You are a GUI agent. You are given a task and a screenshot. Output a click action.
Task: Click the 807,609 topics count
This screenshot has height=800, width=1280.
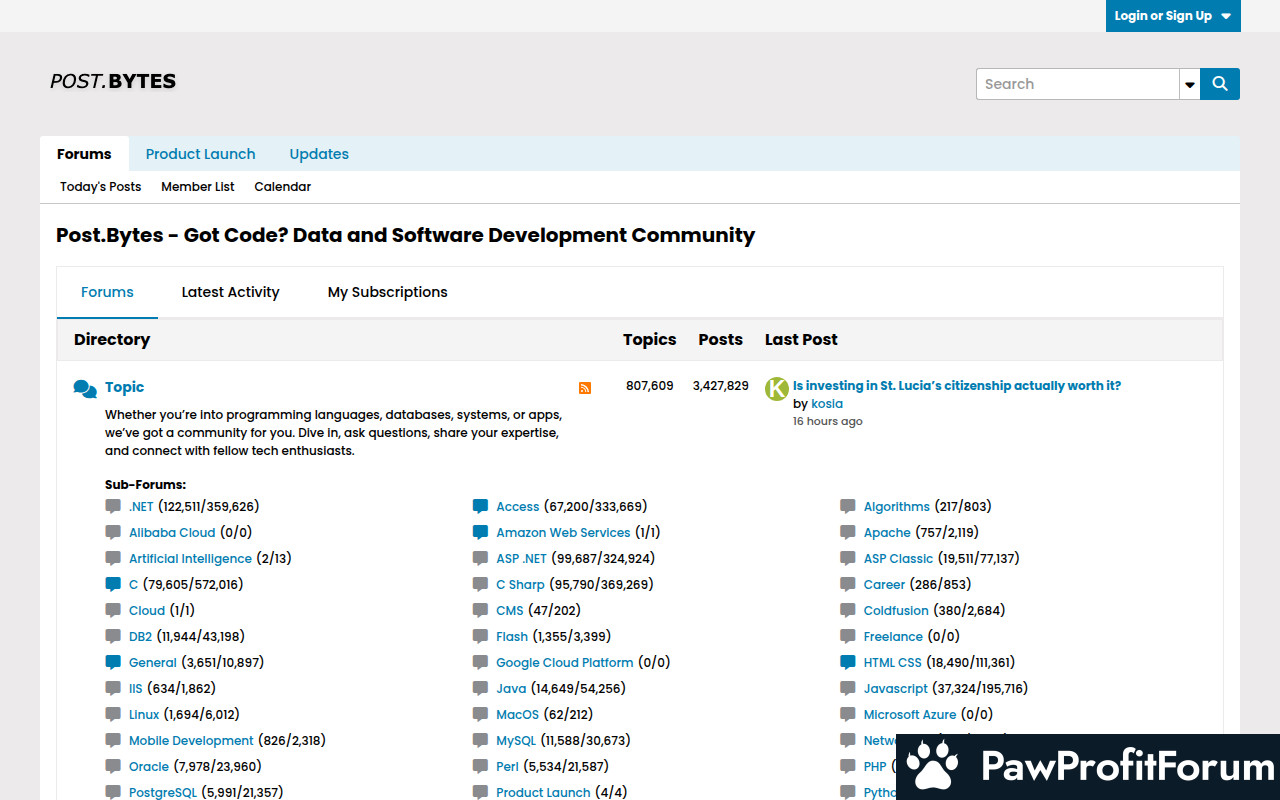650,385
